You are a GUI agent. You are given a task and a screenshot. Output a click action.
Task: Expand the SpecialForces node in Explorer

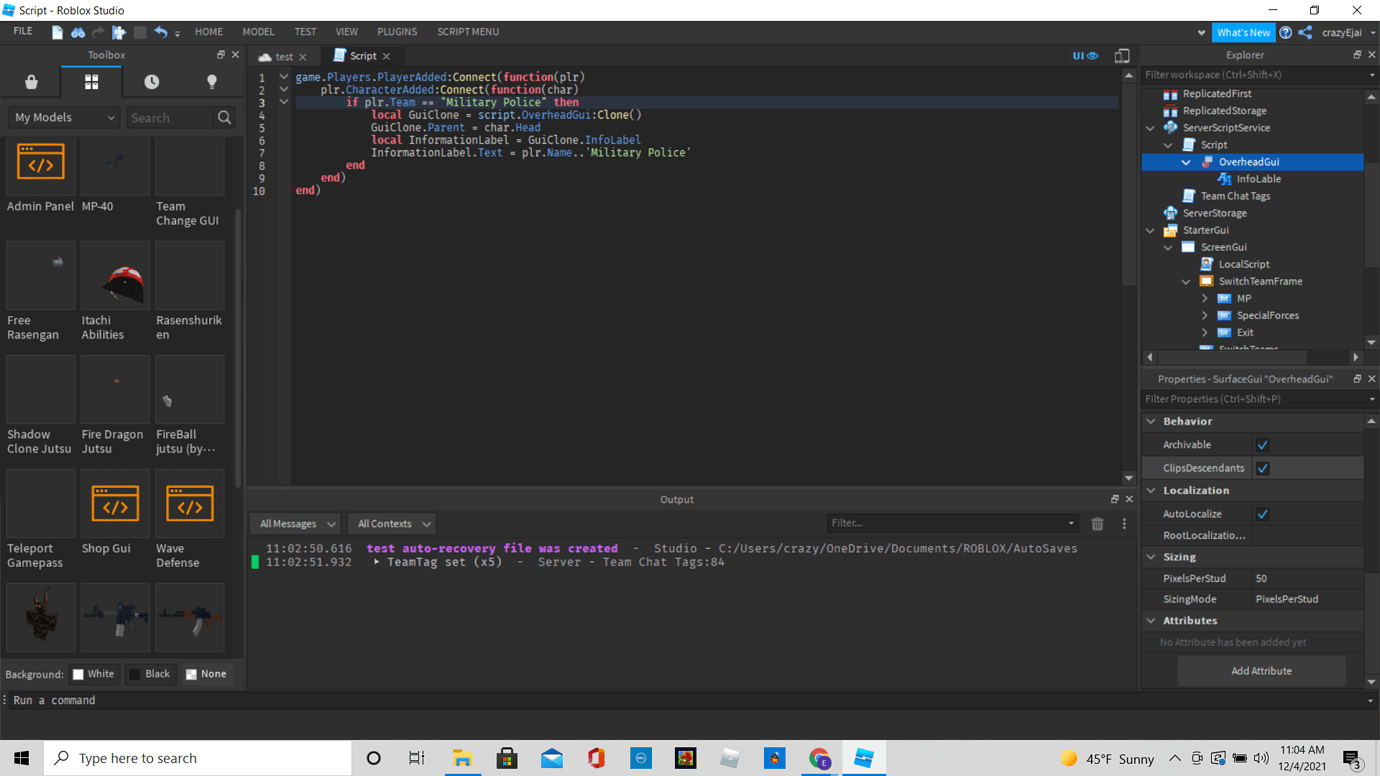pyautogui.click(x=1205, y=316)
